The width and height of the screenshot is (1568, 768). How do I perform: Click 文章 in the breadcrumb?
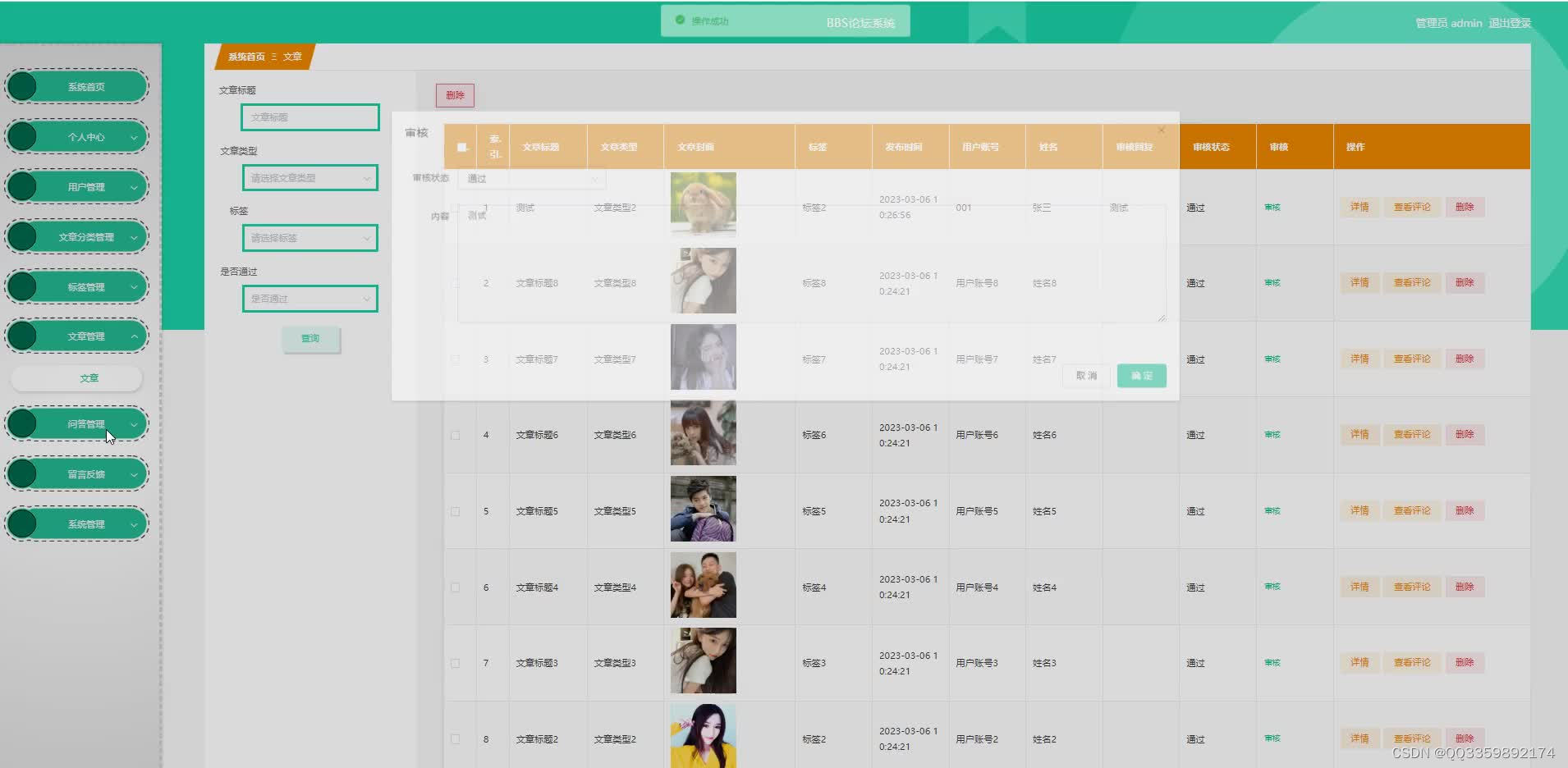(292, 57)
